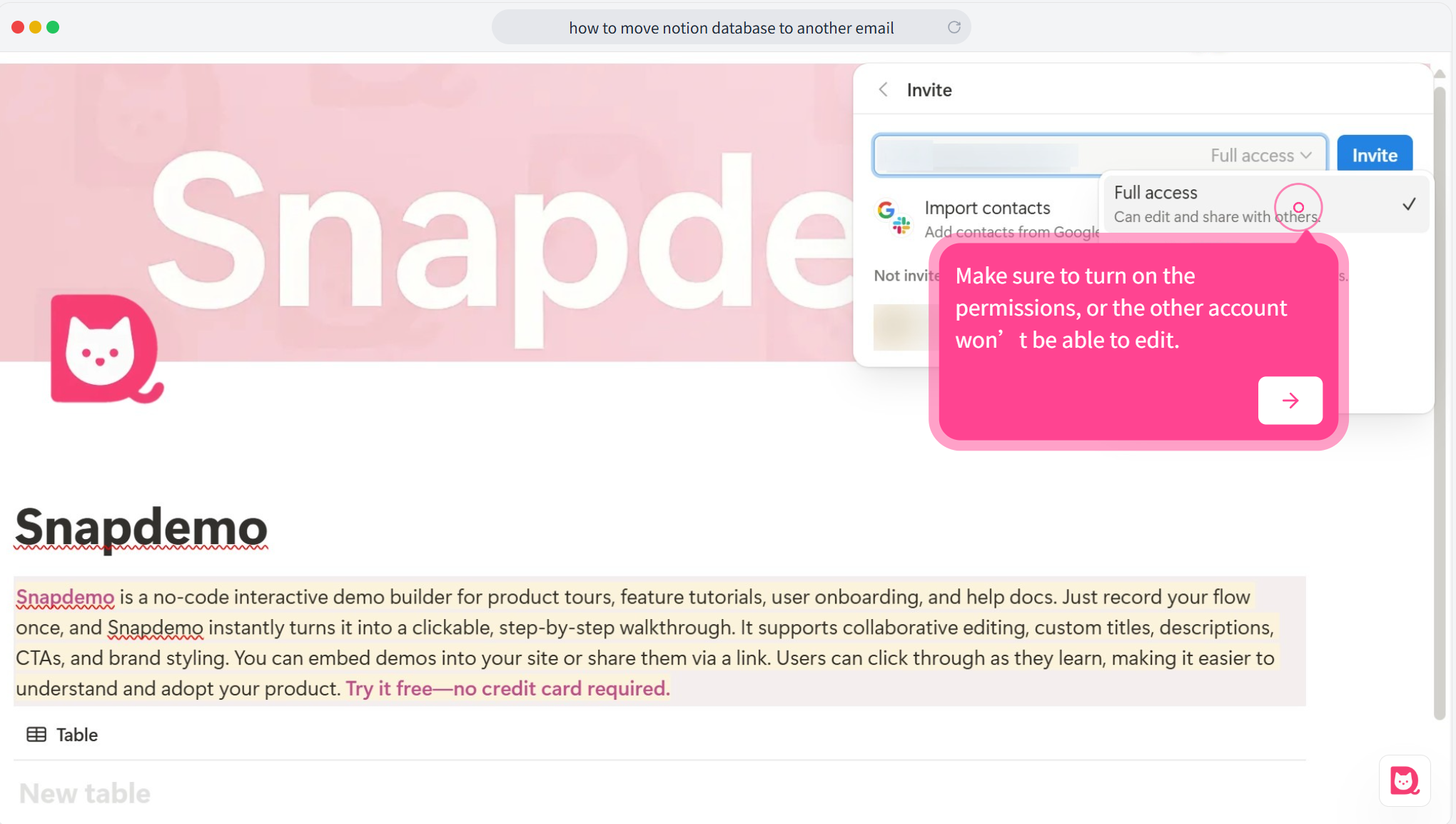Screen dimensions: 1456x824
Task: Click the blue Invite button
Action: pyautogui.click(x=1375, y=154)
